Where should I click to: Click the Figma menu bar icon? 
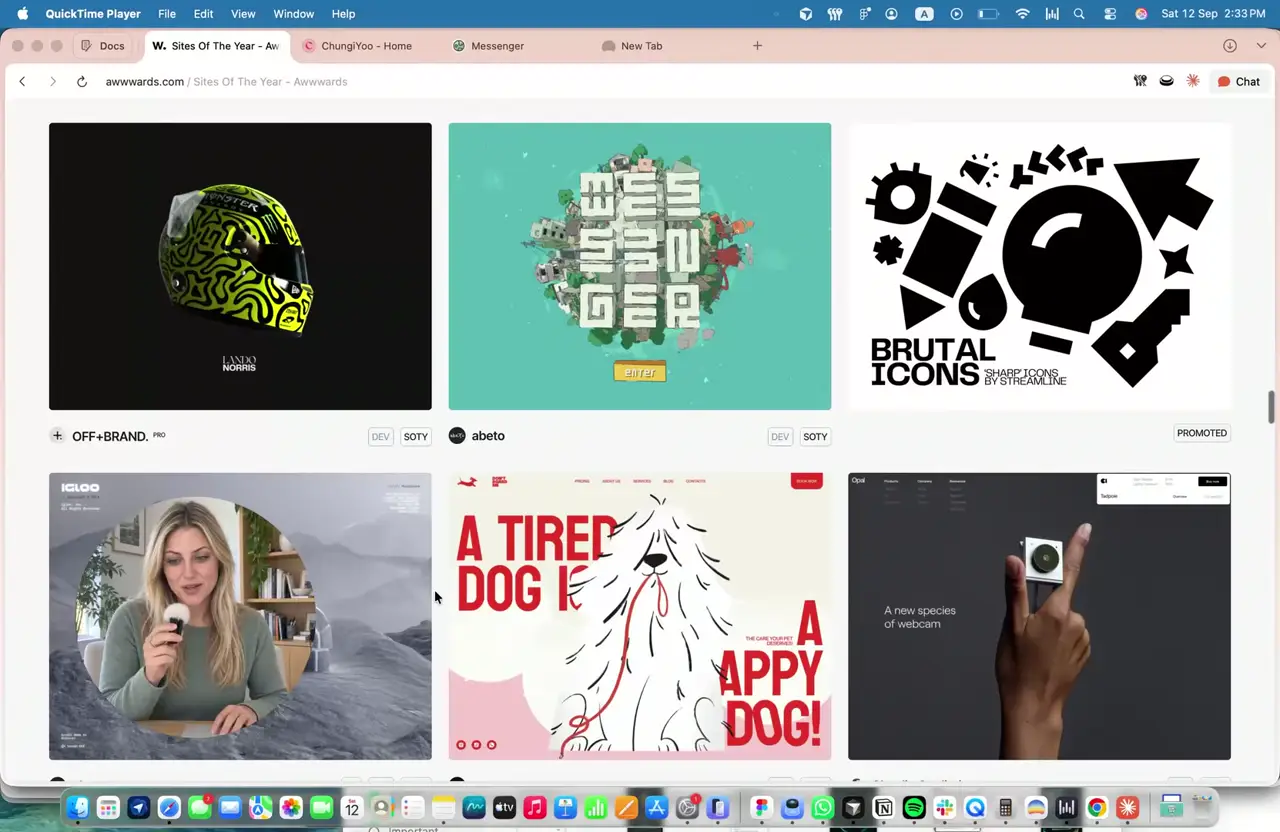tap(863, 14)
